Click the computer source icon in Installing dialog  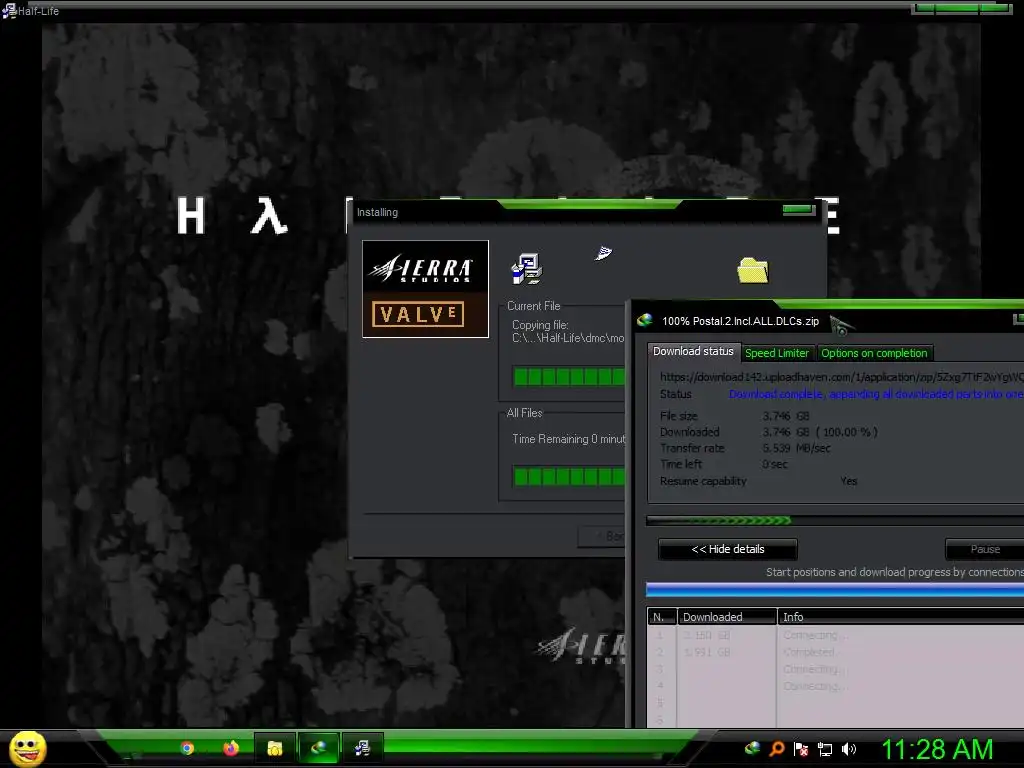click(526, 268)
